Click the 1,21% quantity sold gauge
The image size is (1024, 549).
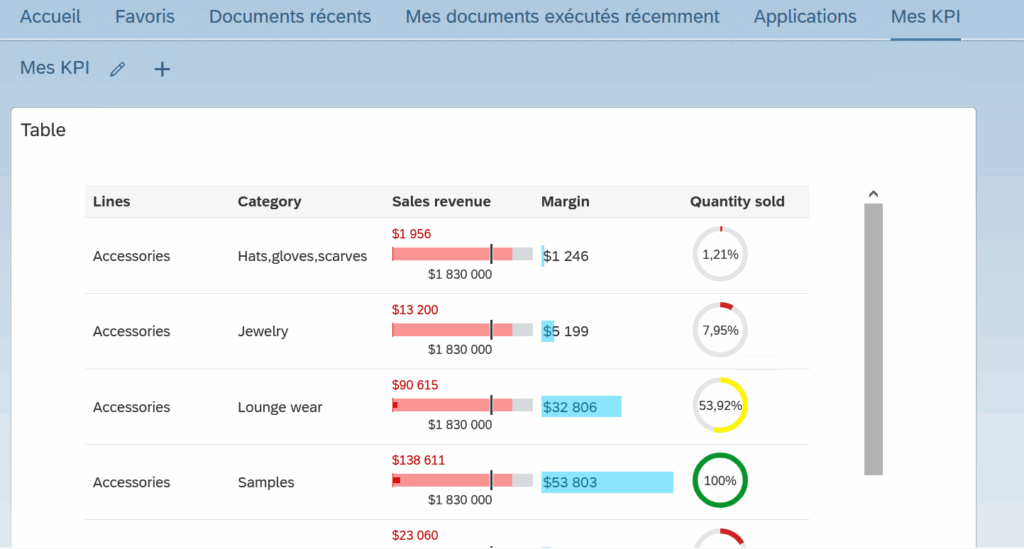tap(720, 255)
